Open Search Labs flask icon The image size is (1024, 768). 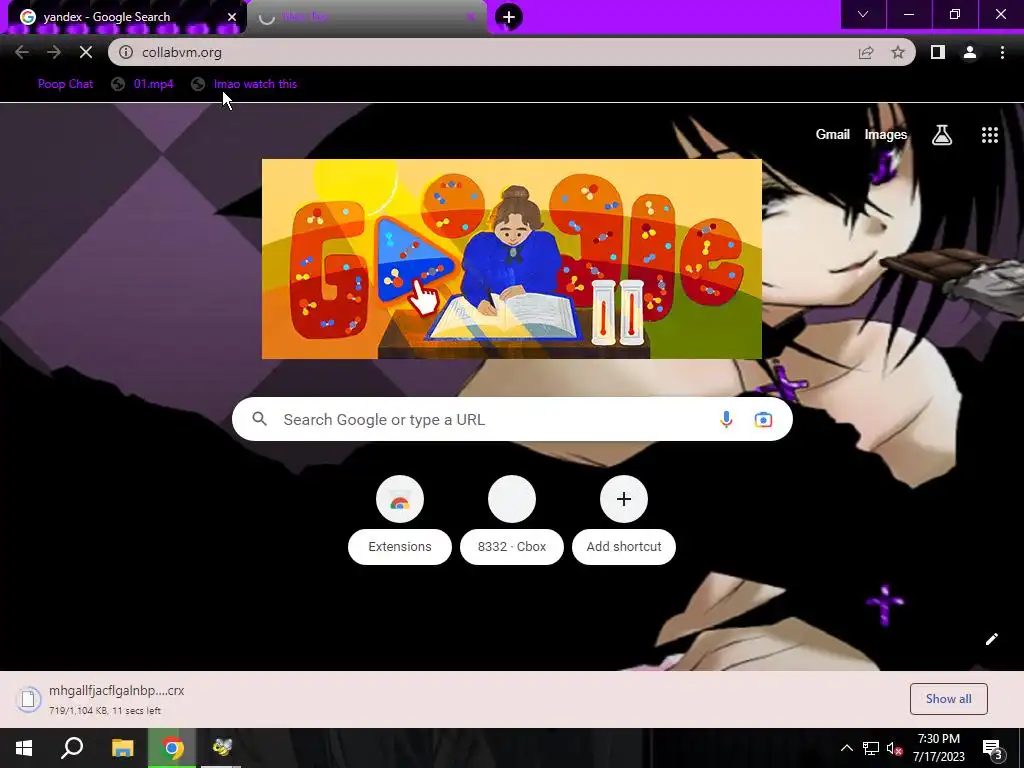(x=942, y=135)
